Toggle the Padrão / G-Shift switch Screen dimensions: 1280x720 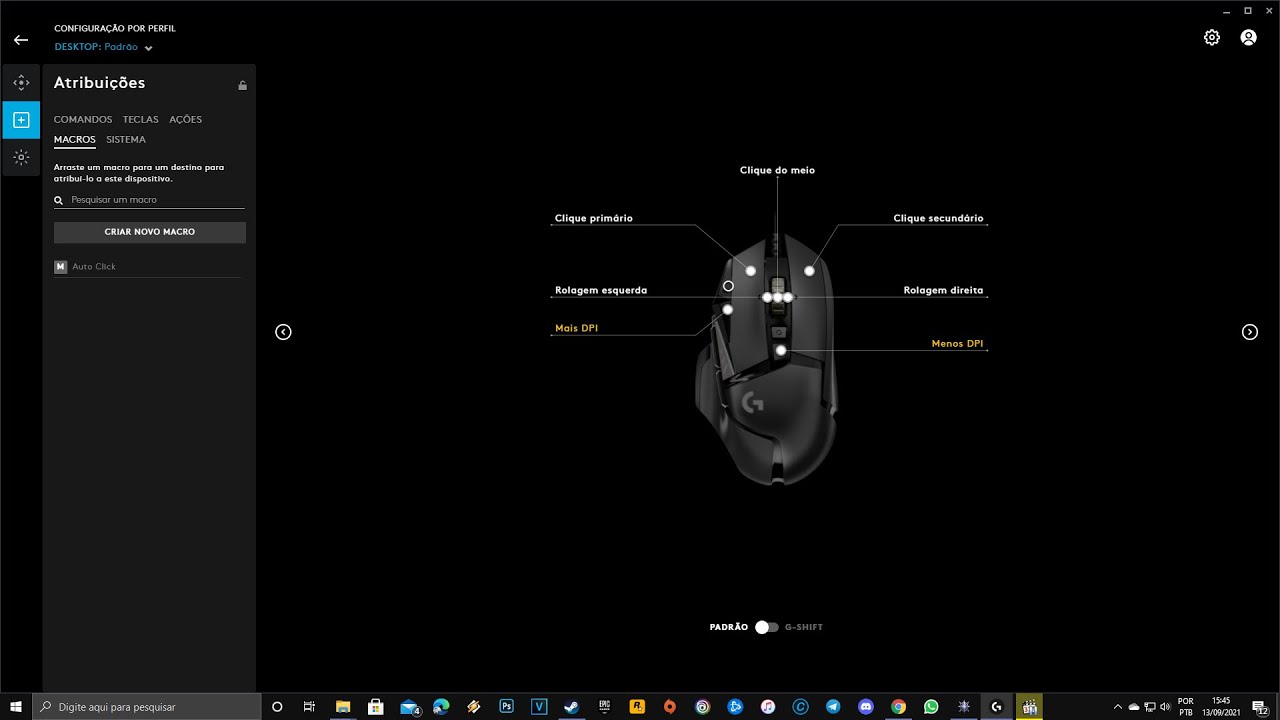coord(767,627)
